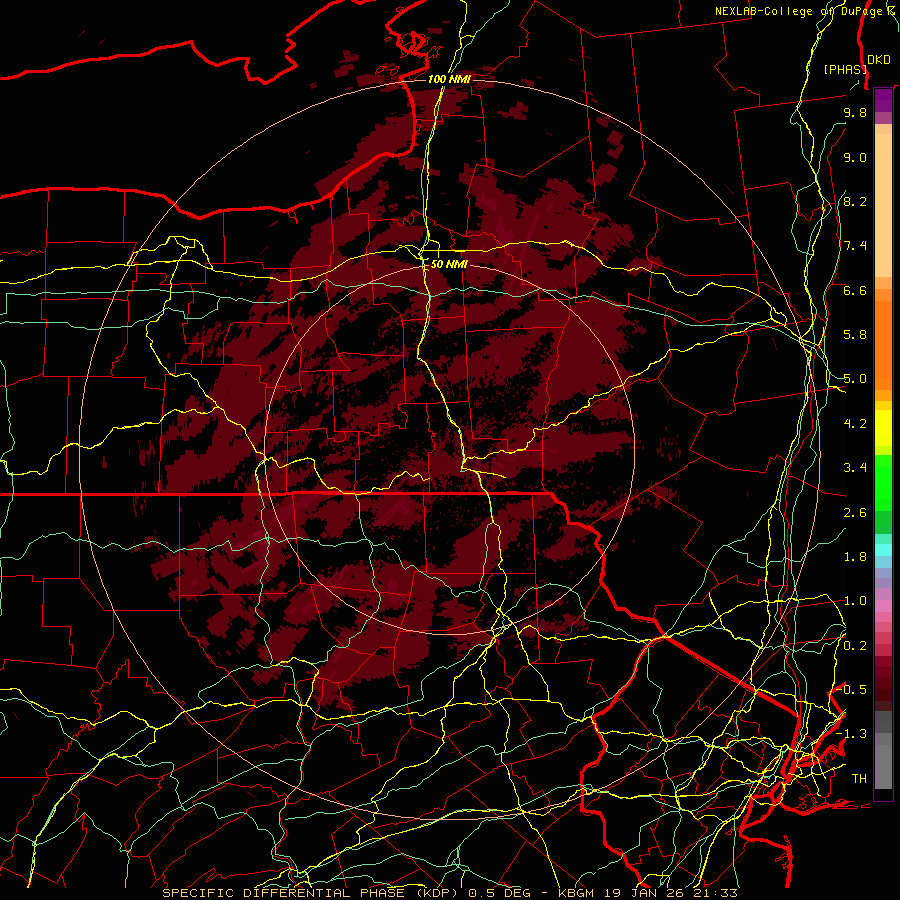Pick the pink segment of the color bar

pos(883,606)
